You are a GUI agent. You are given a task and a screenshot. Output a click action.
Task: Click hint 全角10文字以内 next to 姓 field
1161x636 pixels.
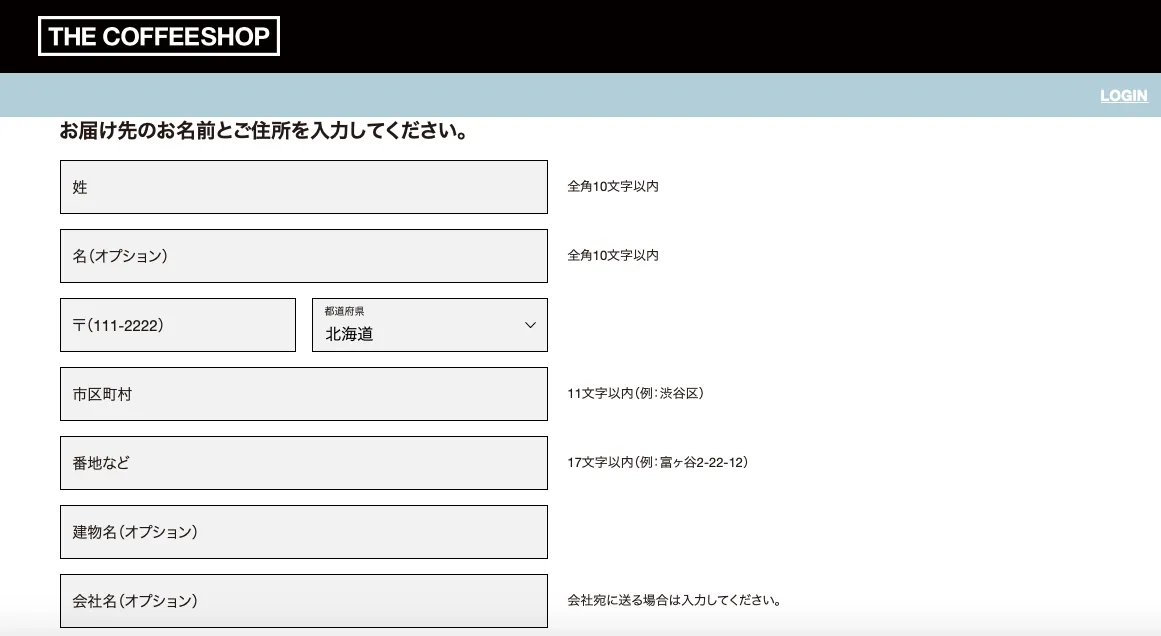tap(613, 187)
